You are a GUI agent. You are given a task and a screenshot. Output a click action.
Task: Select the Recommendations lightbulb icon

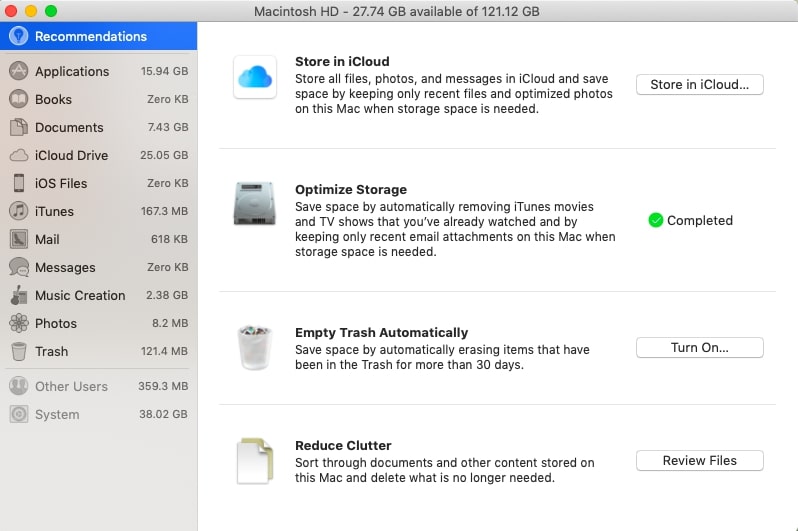[x=19, y=36]
